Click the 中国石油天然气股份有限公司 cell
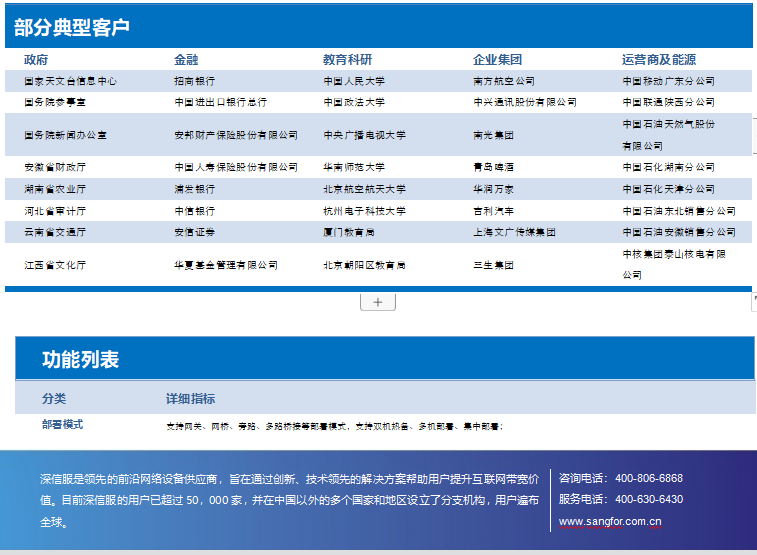 pos(669,135)
